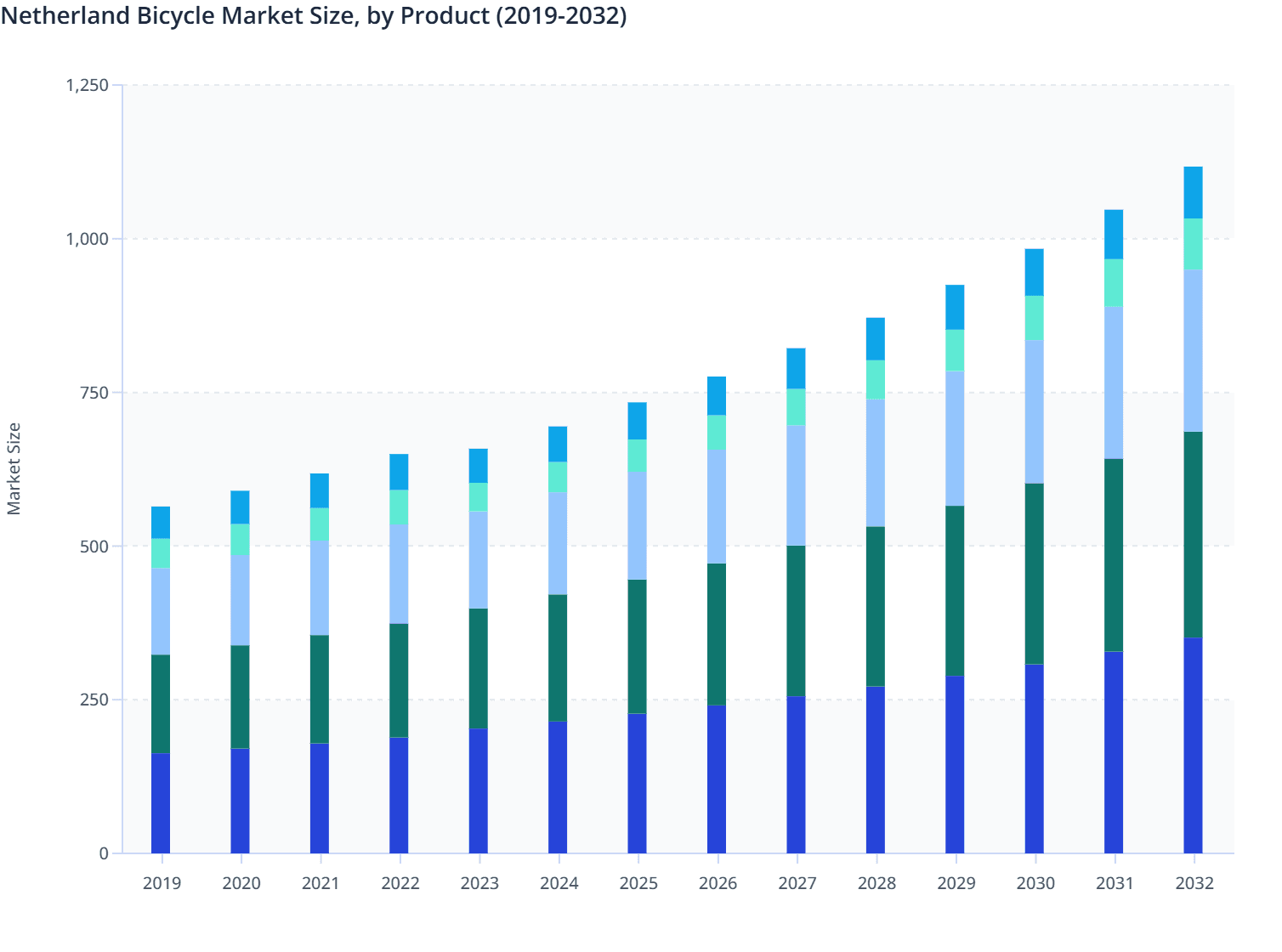
Task: Select the 2032 x-axis label
Action: (x=1194, y=883)
